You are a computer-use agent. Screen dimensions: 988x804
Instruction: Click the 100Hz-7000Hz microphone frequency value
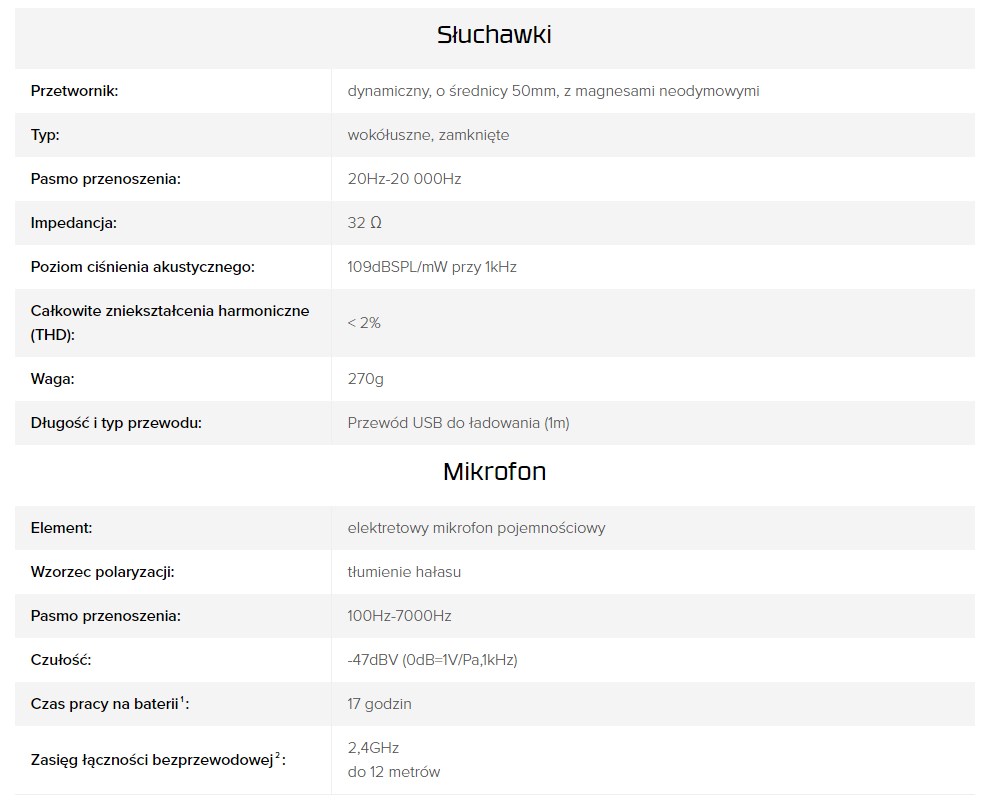pyautogui.click(x=399, y=616)
